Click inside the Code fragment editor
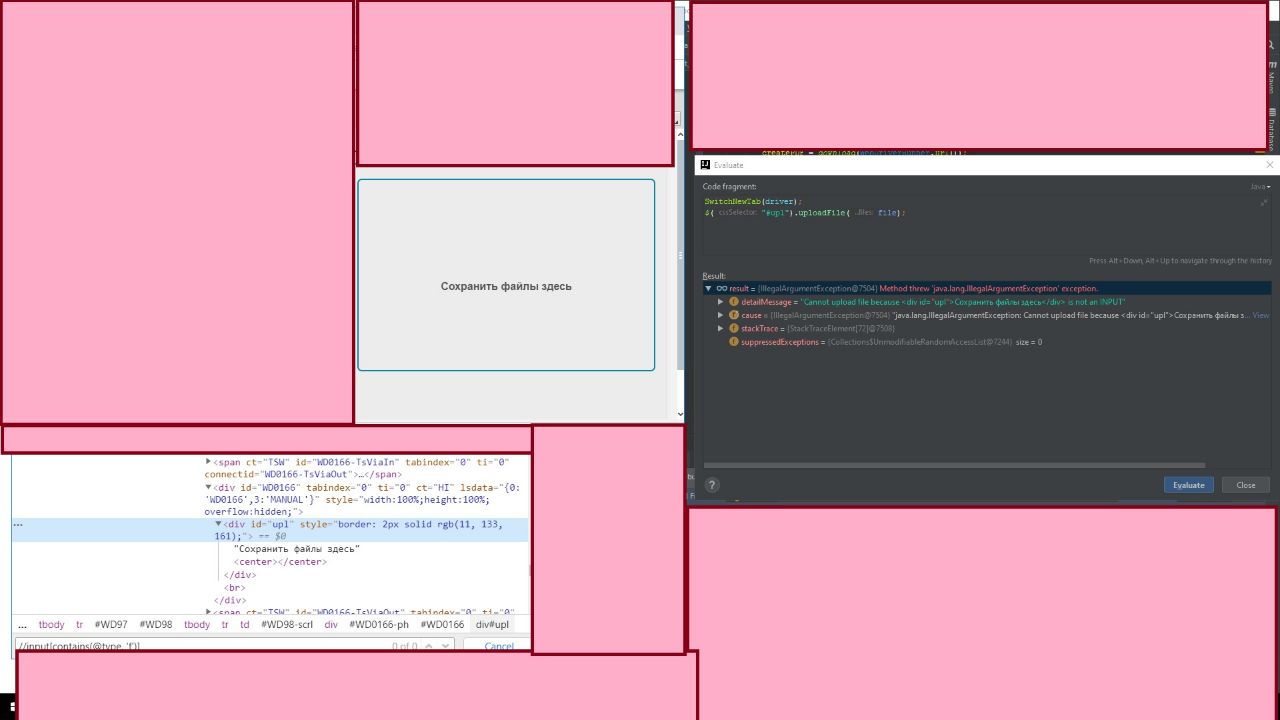1280x720 pixels. tap(985, 225)
